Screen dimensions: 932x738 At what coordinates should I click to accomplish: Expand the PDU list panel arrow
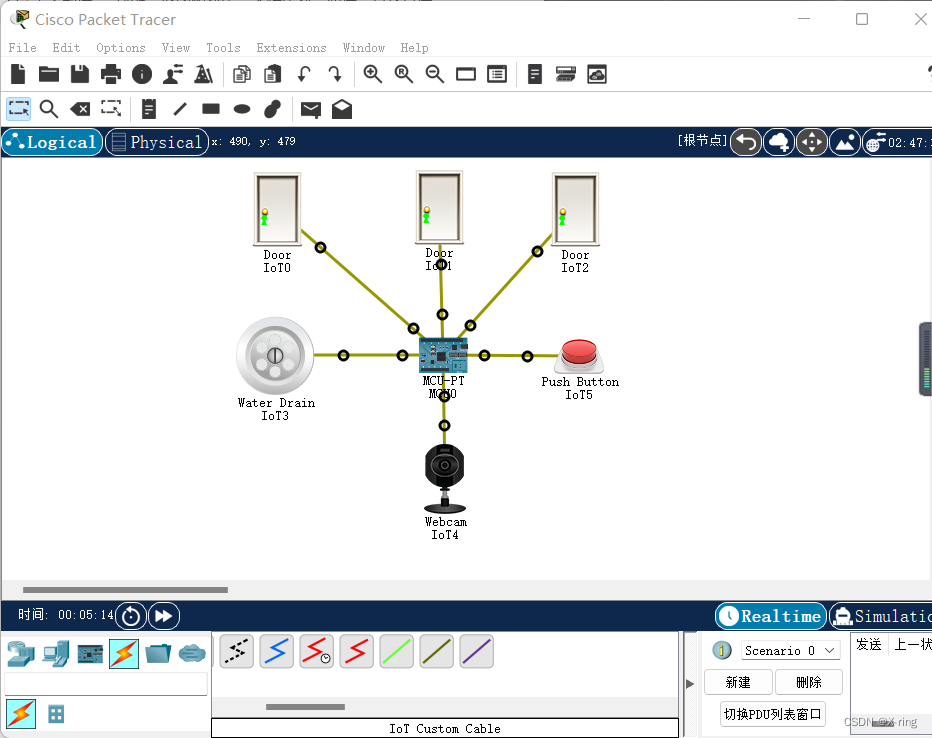pos(690,684)
